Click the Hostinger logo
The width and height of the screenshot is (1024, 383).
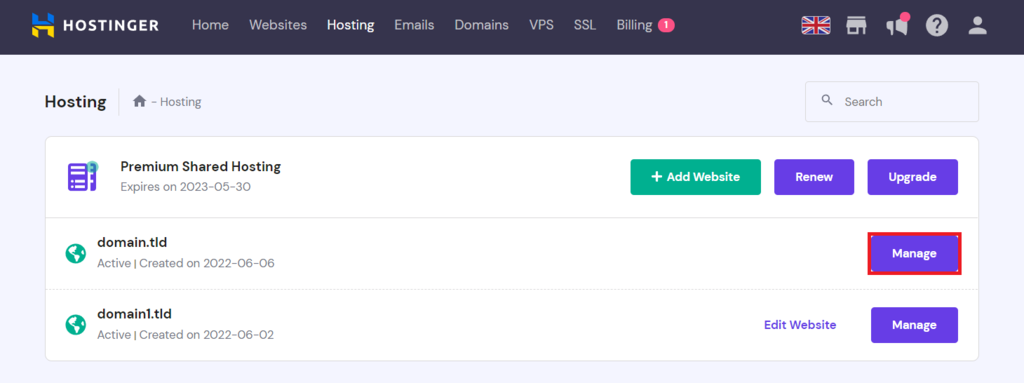(x=95, y=25)
